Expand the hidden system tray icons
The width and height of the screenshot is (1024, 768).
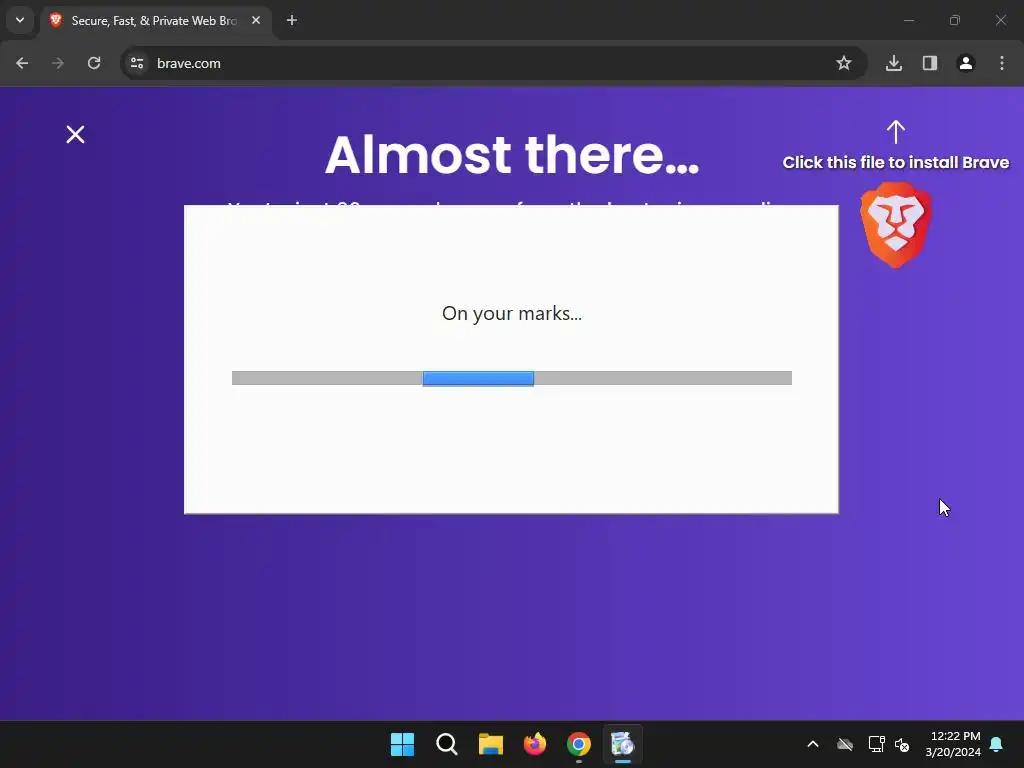[813, 744]
